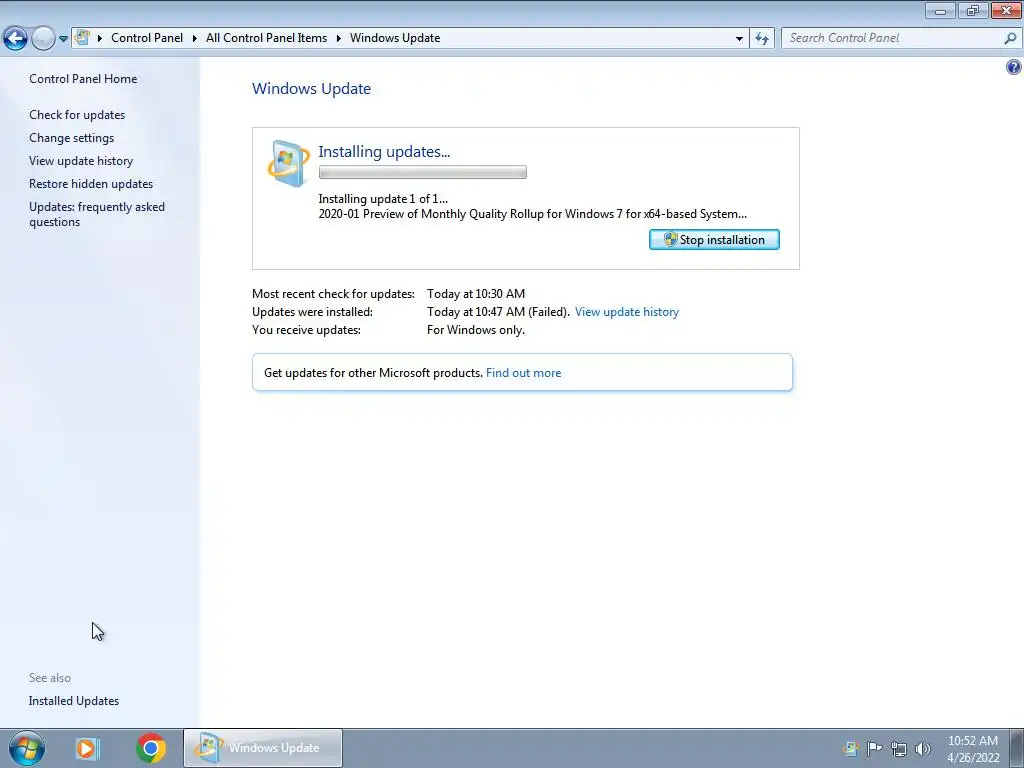The width and height of the screenshot is (1024, 768).
Task: Click the Back navigation arrow
Action: click(x=16, y=38)
